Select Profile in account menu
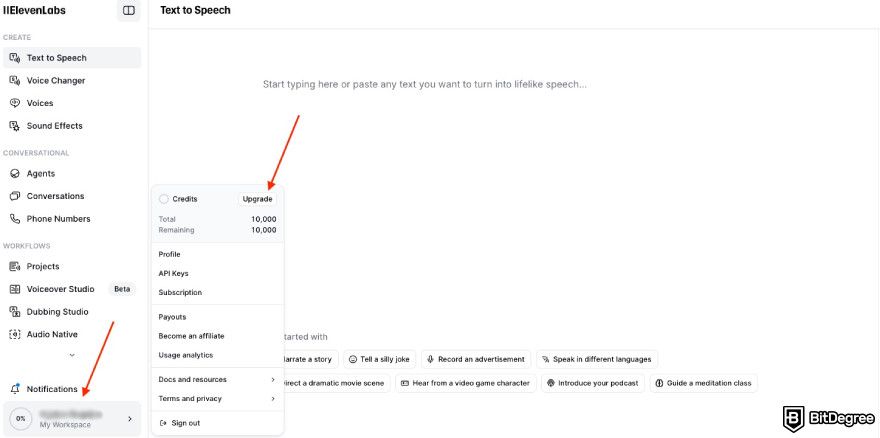This screenshot has width=880, height=438. pyautogui.click(x=170, y=254)
